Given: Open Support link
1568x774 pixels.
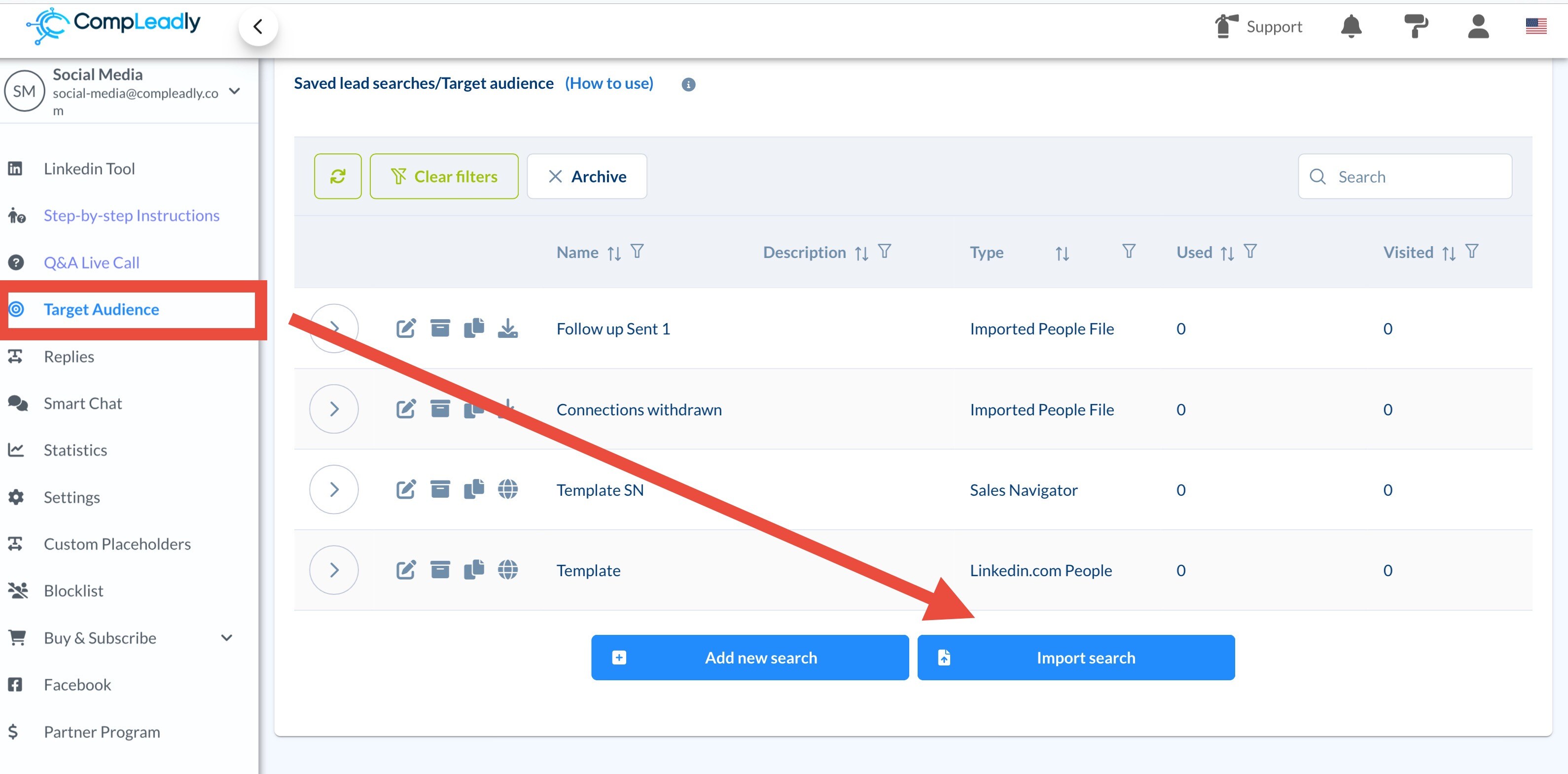Looking at the screenshot, I should (x=1258, y=26).
